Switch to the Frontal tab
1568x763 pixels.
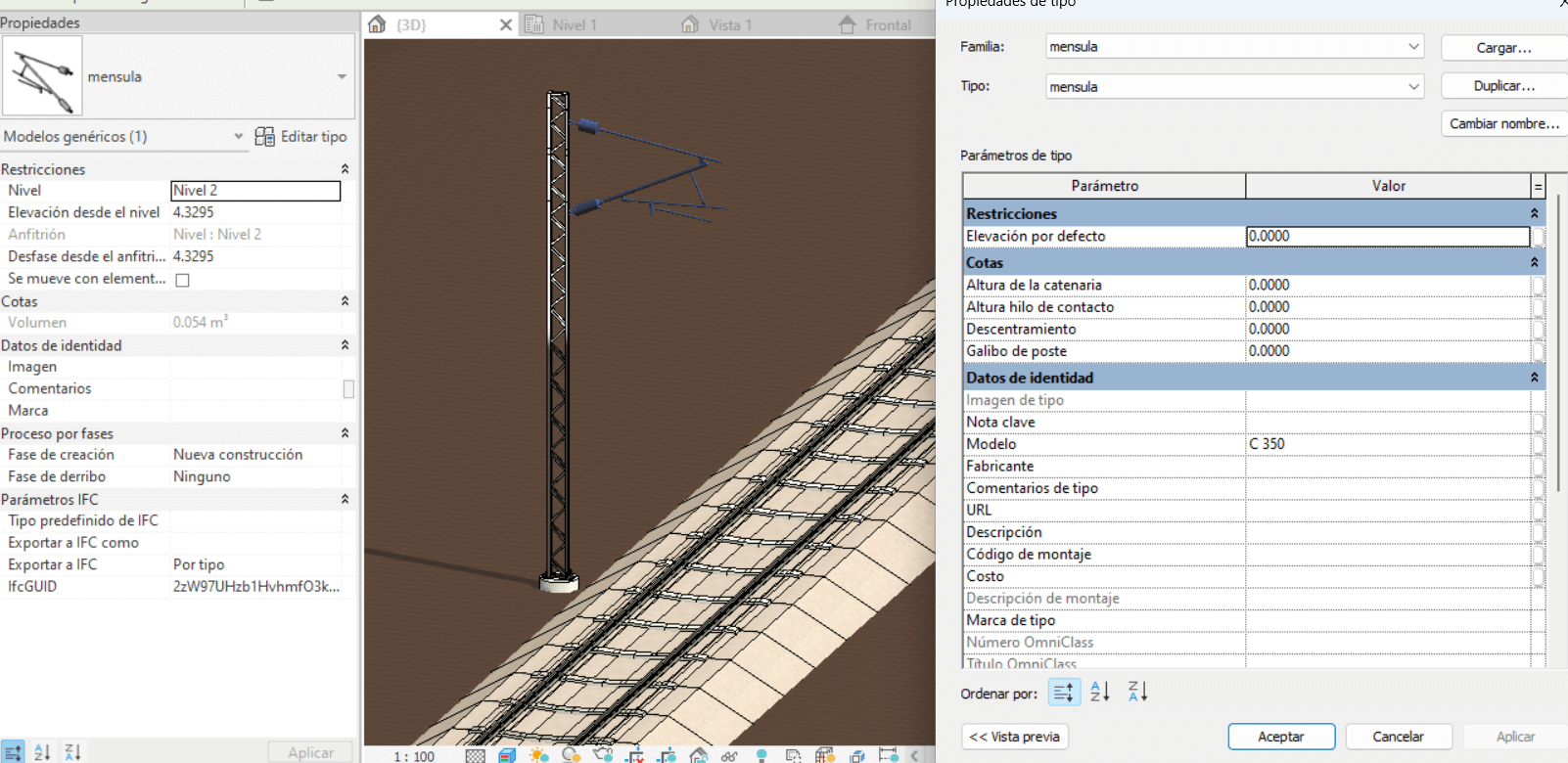pyautogui.click(x=888, y=24)
